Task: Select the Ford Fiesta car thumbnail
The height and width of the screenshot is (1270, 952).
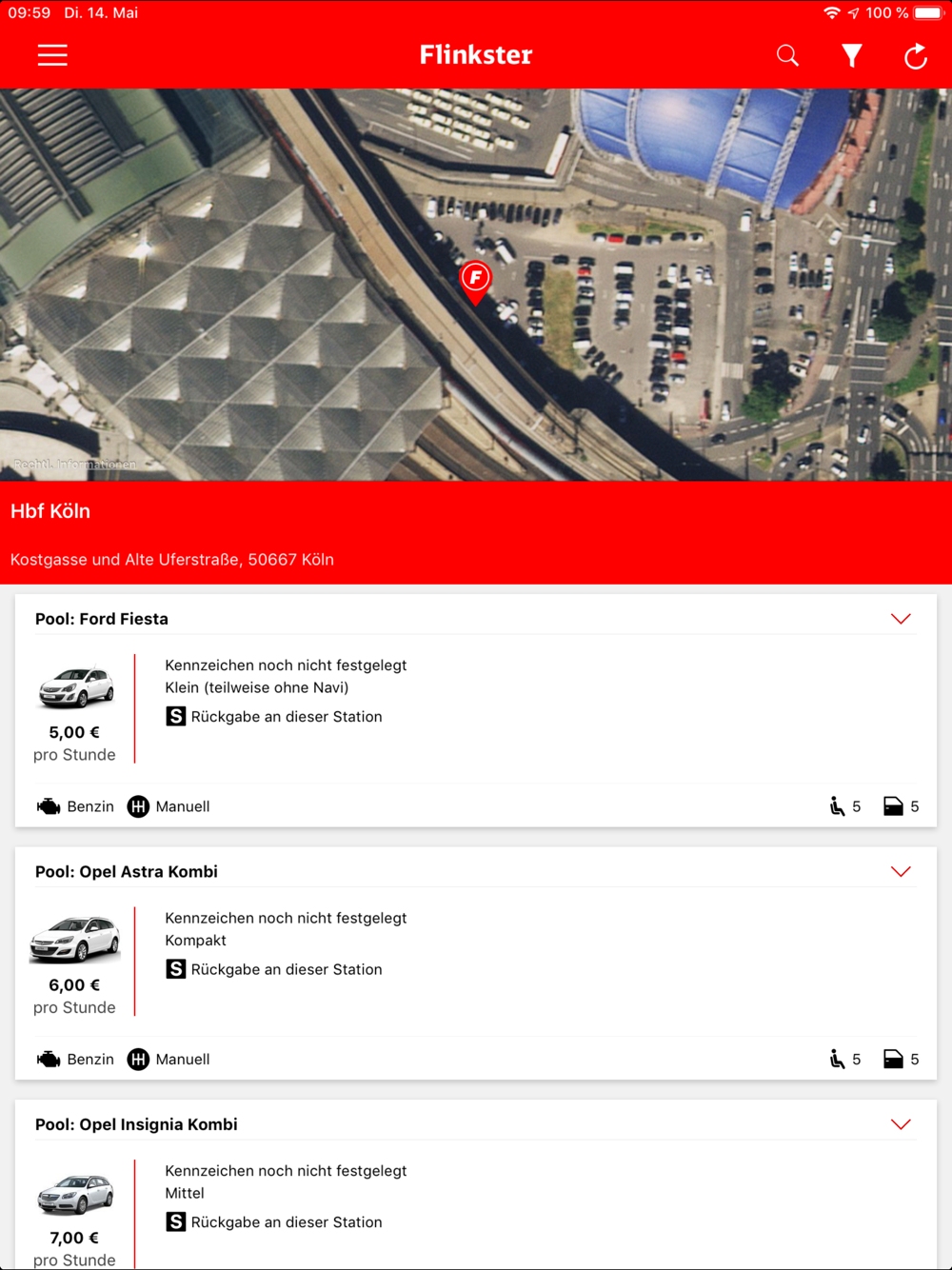Action: point(75,687)
